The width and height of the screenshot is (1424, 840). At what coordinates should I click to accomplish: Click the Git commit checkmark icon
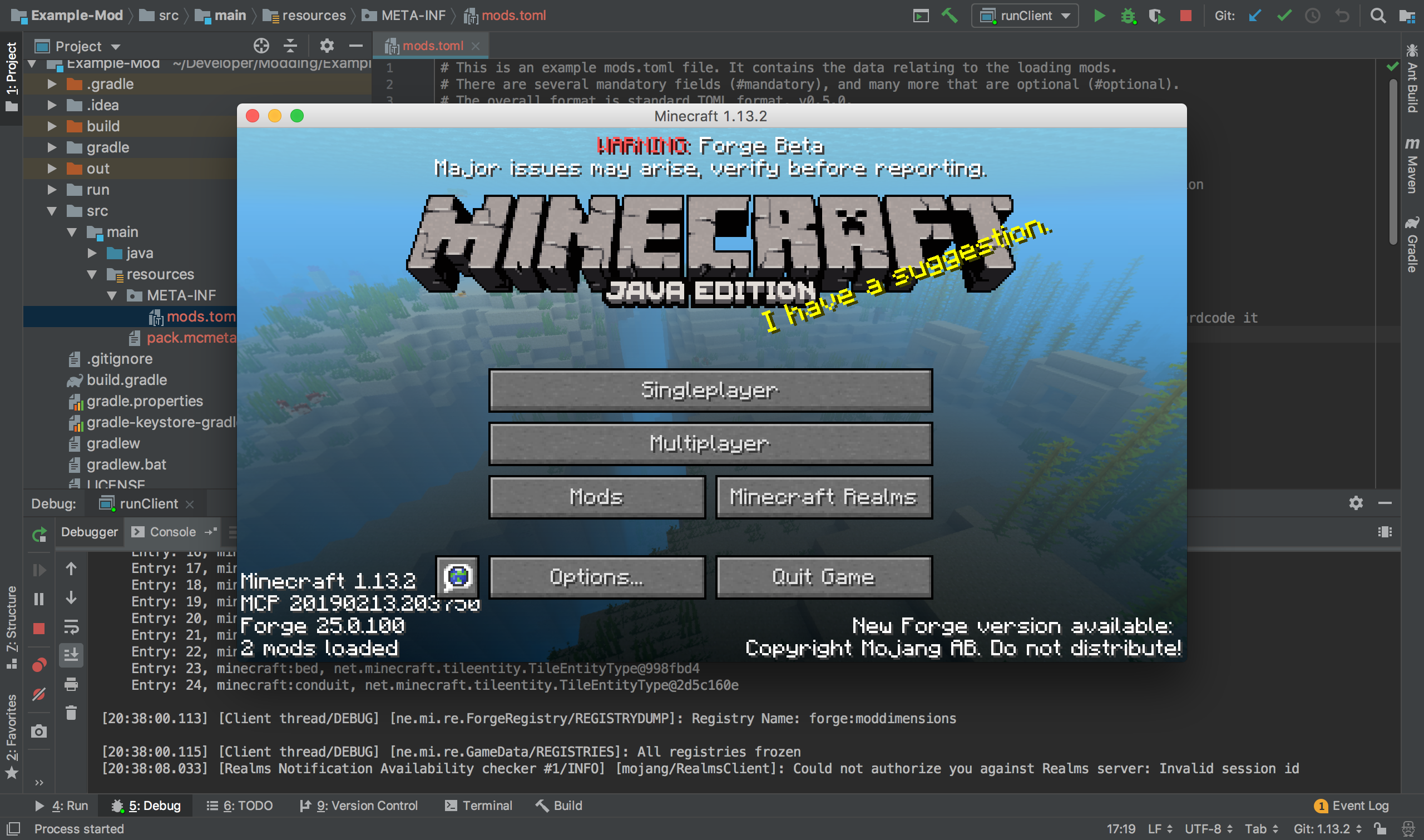pyautogui.click(x=1284, y=16)
